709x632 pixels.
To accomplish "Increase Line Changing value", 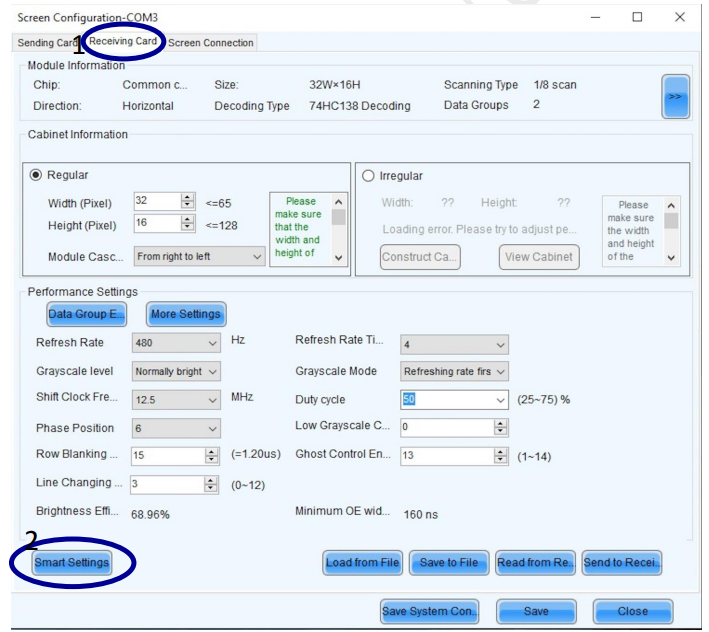I will (211, 481).
